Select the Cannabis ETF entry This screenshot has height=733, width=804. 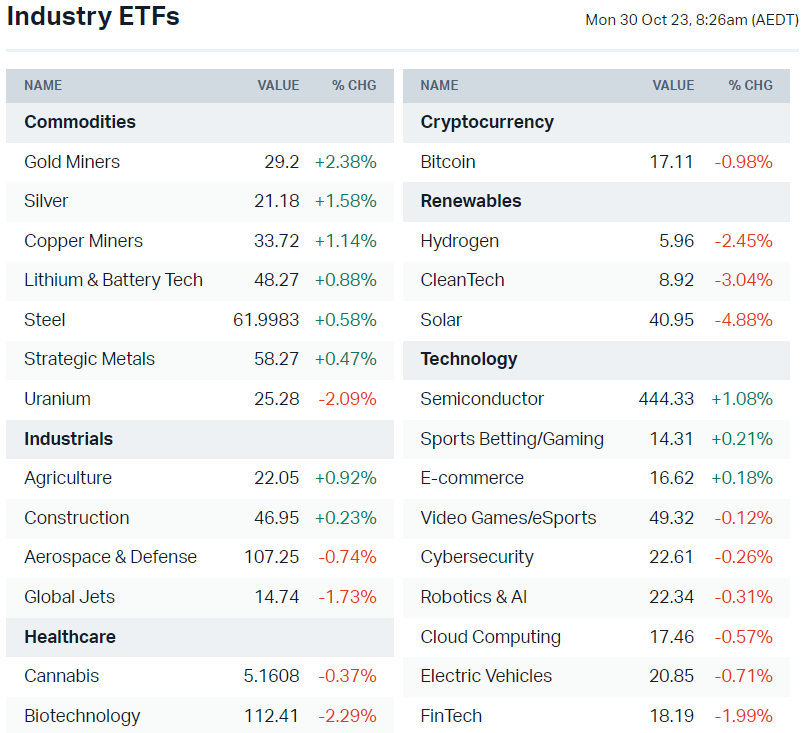click(x=61, y=676)
